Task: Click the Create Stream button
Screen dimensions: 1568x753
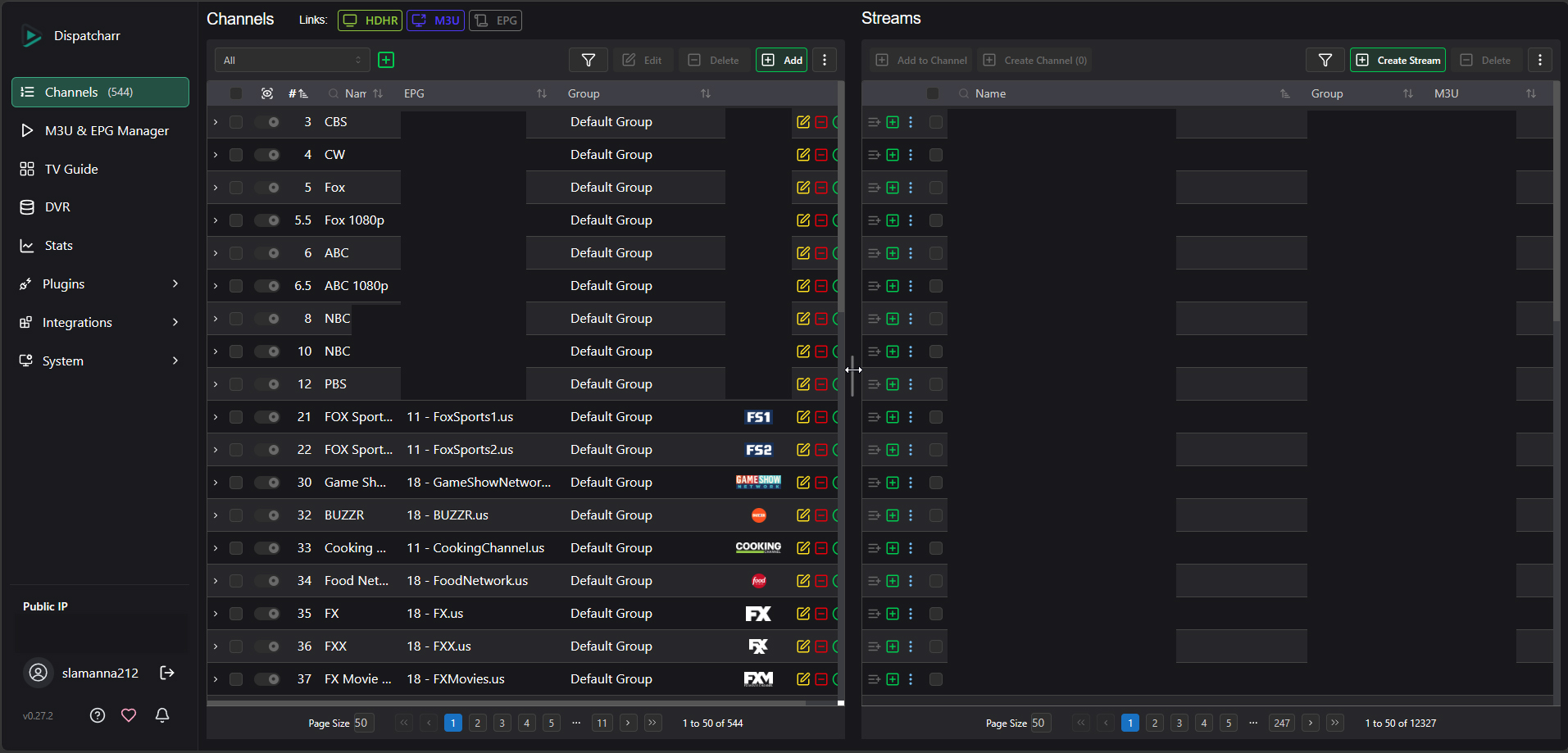Action: pos(1398,60)
